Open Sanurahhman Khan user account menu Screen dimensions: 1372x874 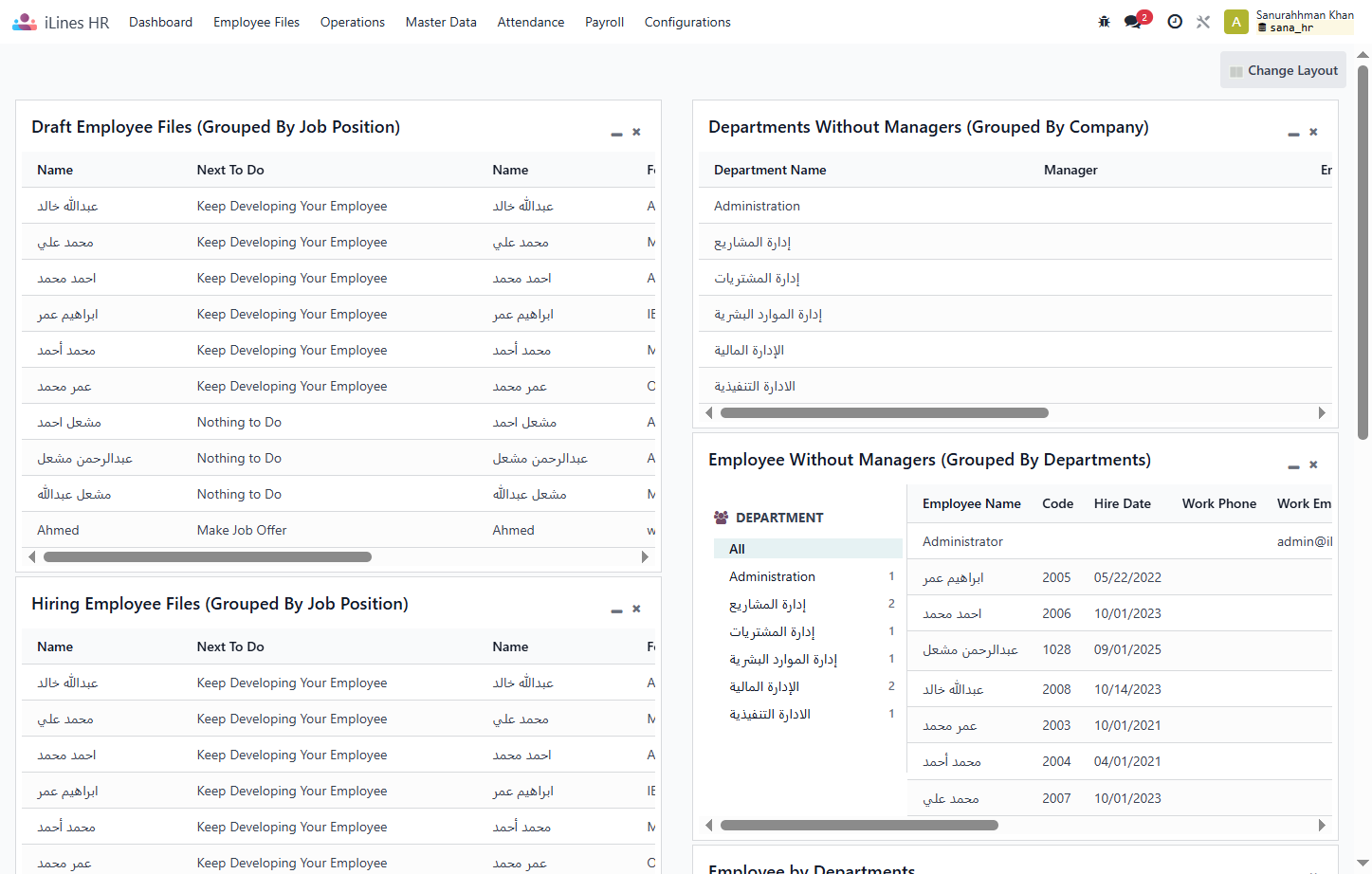[1290, 22]
